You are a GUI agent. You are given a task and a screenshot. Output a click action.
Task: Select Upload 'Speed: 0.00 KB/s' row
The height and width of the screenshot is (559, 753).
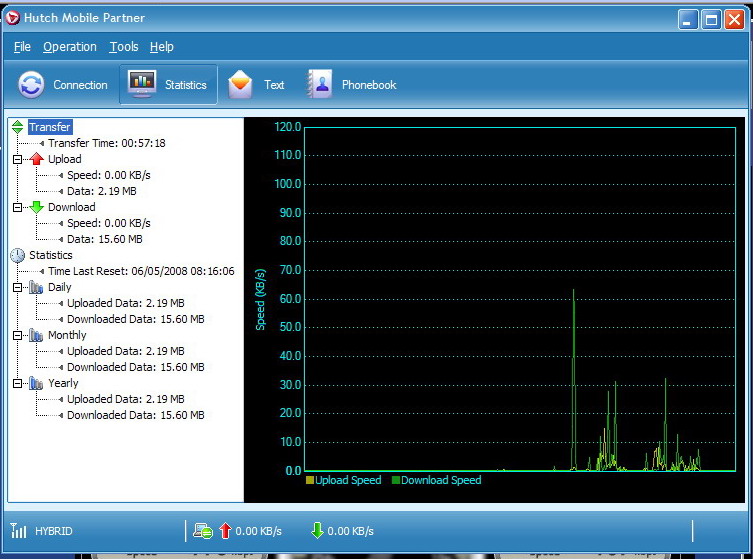coord(109,175)
